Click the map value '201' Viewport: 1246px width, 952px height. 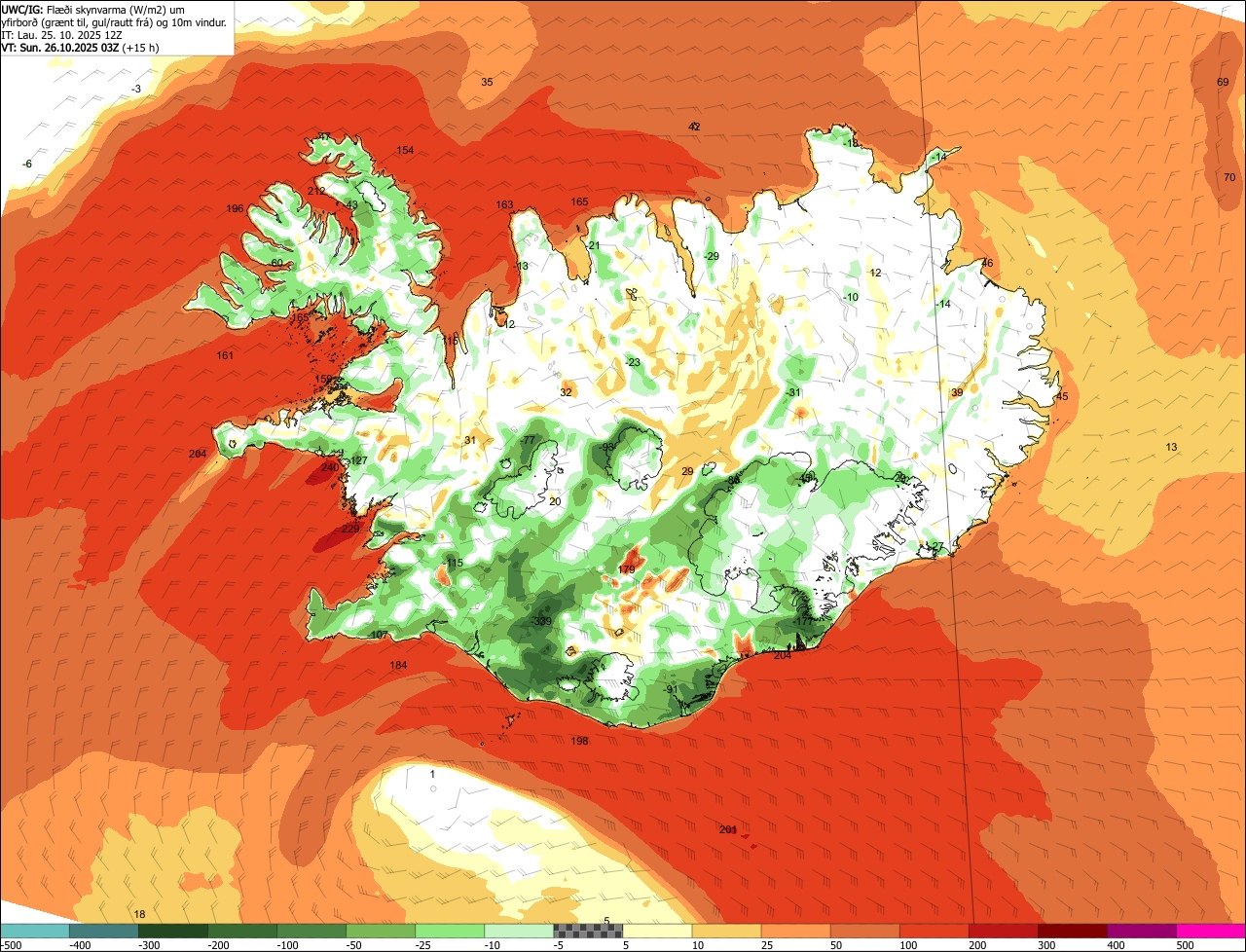728,829
